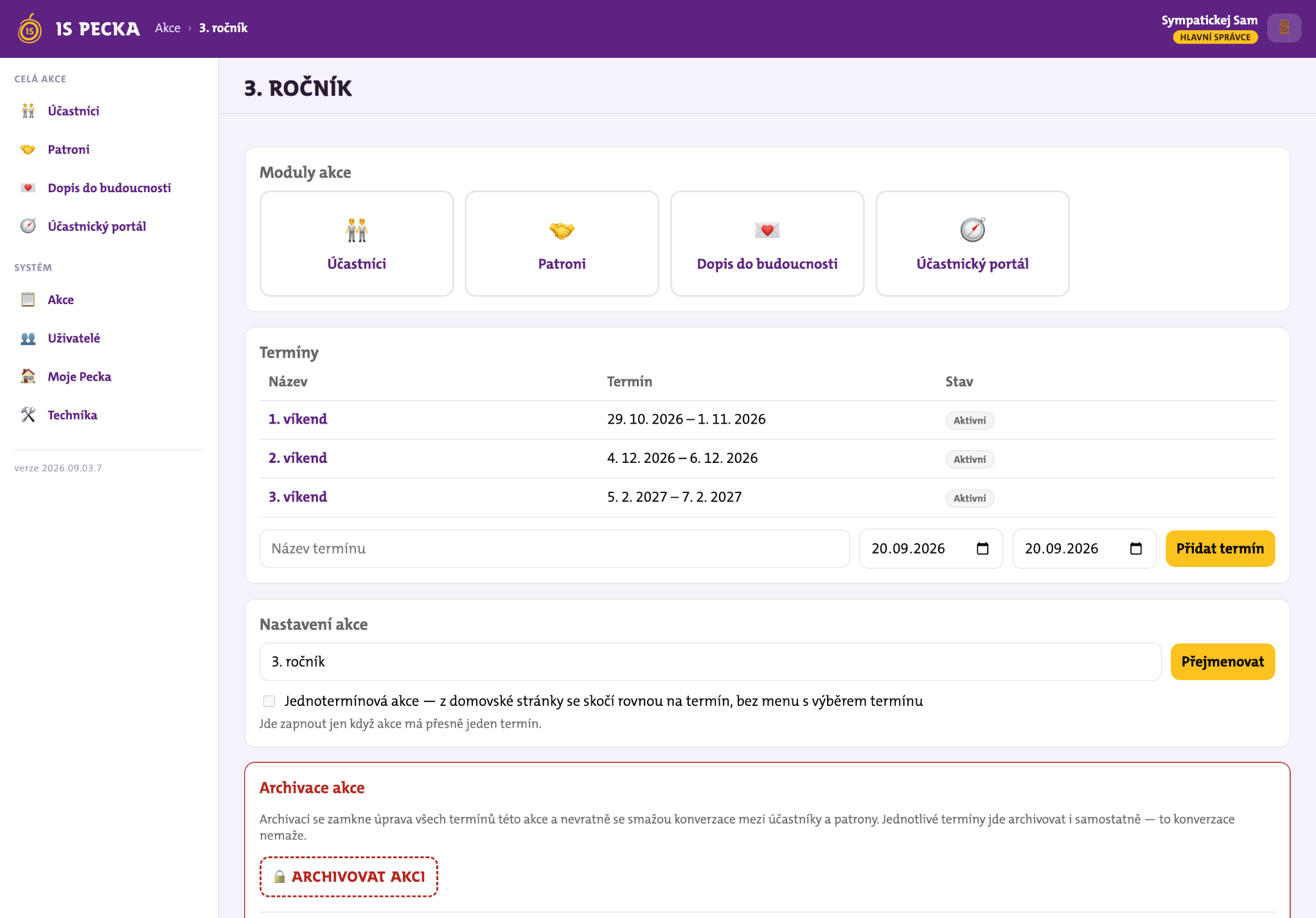Click the compass icon next to Účastnický portál in sidebar

click(x=28, y=226)
